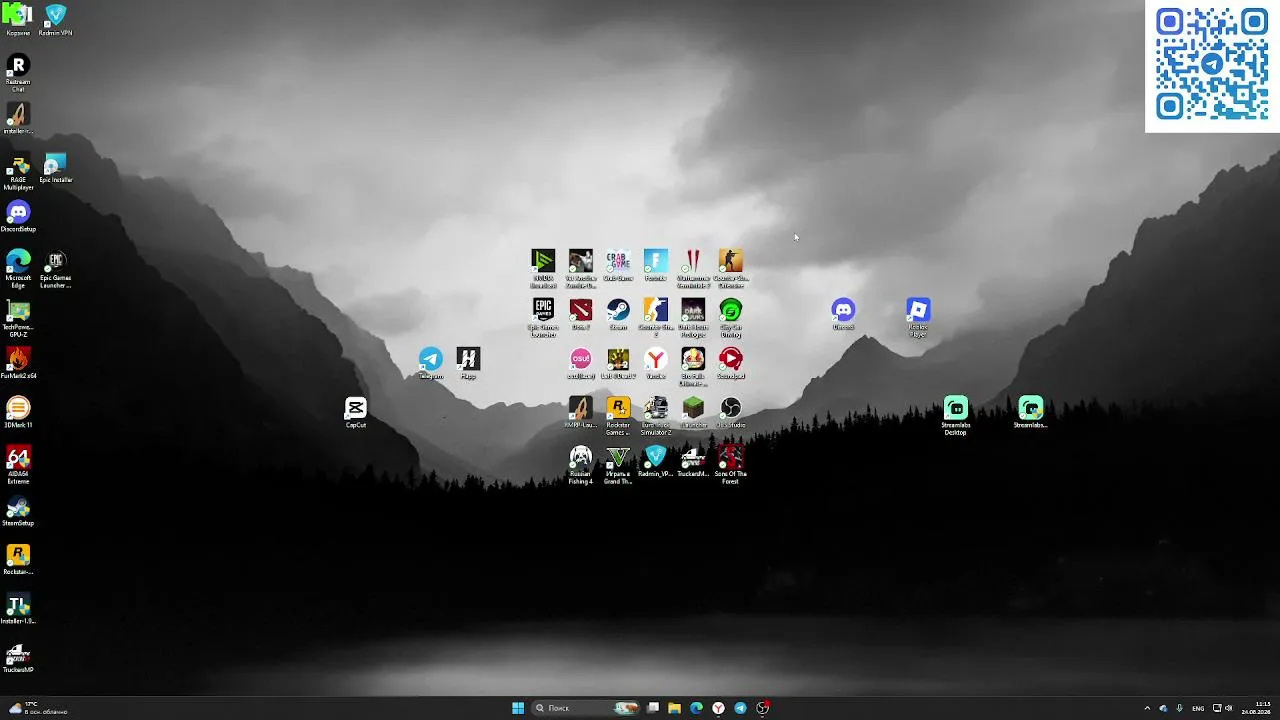The image size is (1280, 720).
Task: Select the Microsoft Edge desktop shortcut
Action: click(18, 269)
